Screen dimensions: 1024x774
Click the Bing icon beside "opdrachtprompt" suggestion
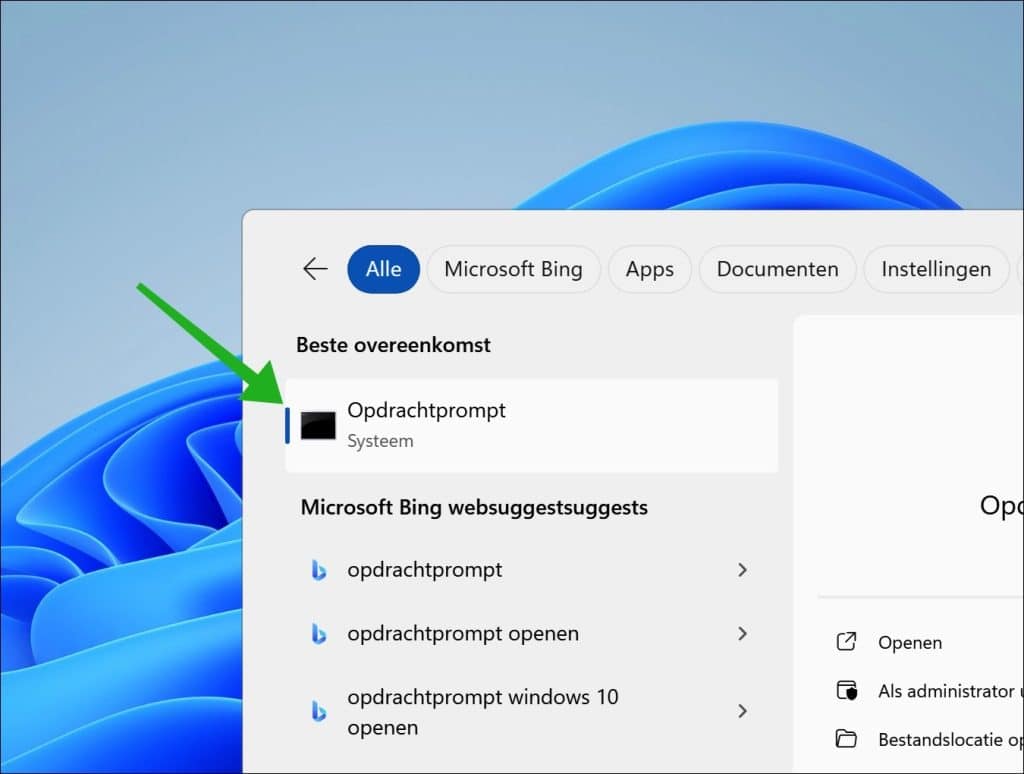[x=319, y=570]
